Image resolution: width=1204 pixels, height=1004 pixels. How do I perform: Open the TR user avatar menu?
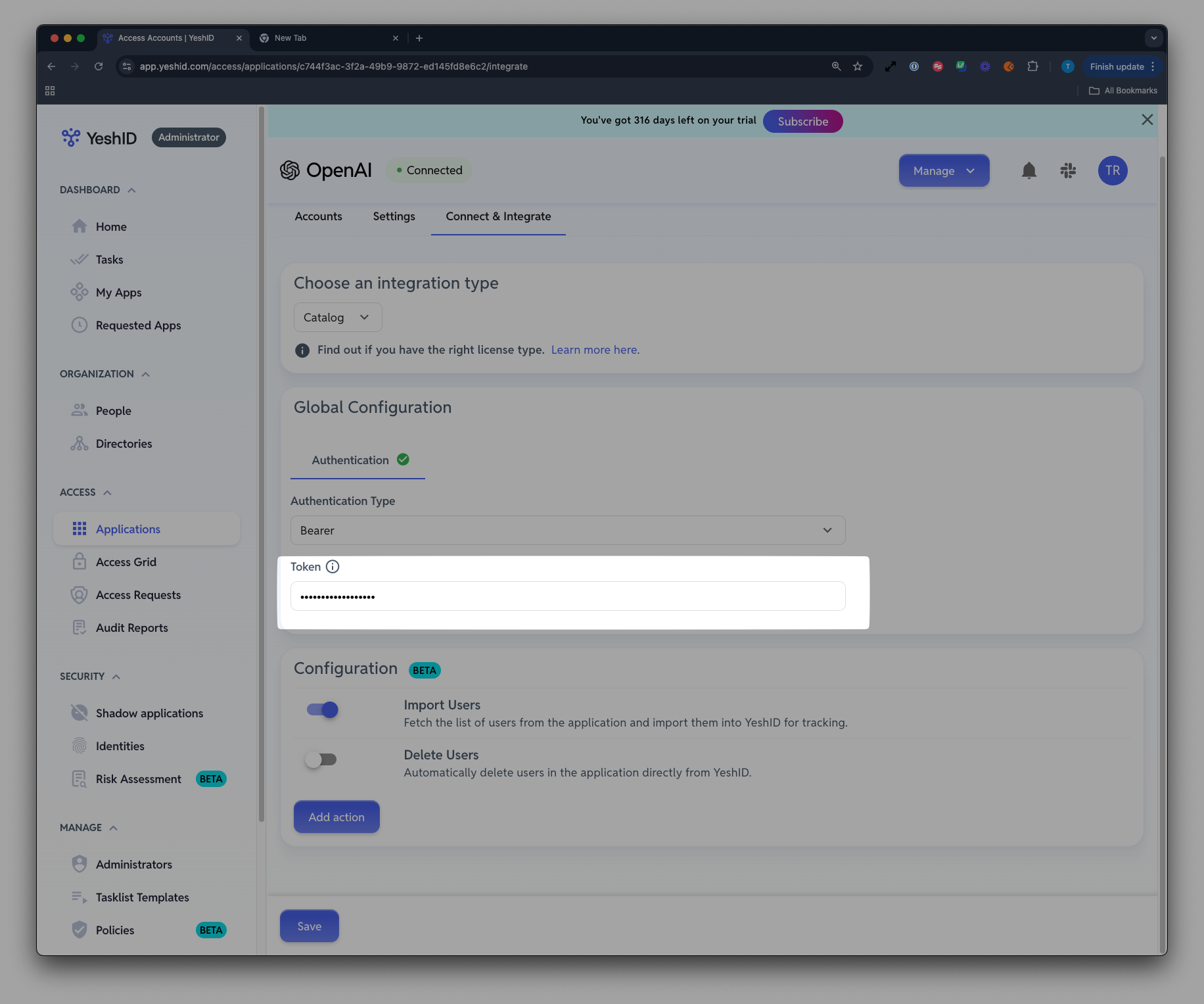point(1112,171)
